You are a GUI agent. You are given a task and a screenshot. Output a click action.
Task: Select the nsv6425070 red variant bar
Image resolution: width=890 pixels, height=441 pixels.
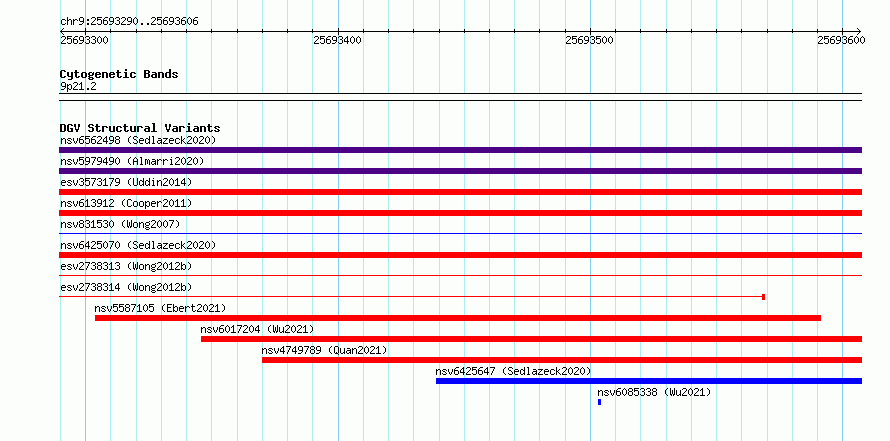click(460, 255)
